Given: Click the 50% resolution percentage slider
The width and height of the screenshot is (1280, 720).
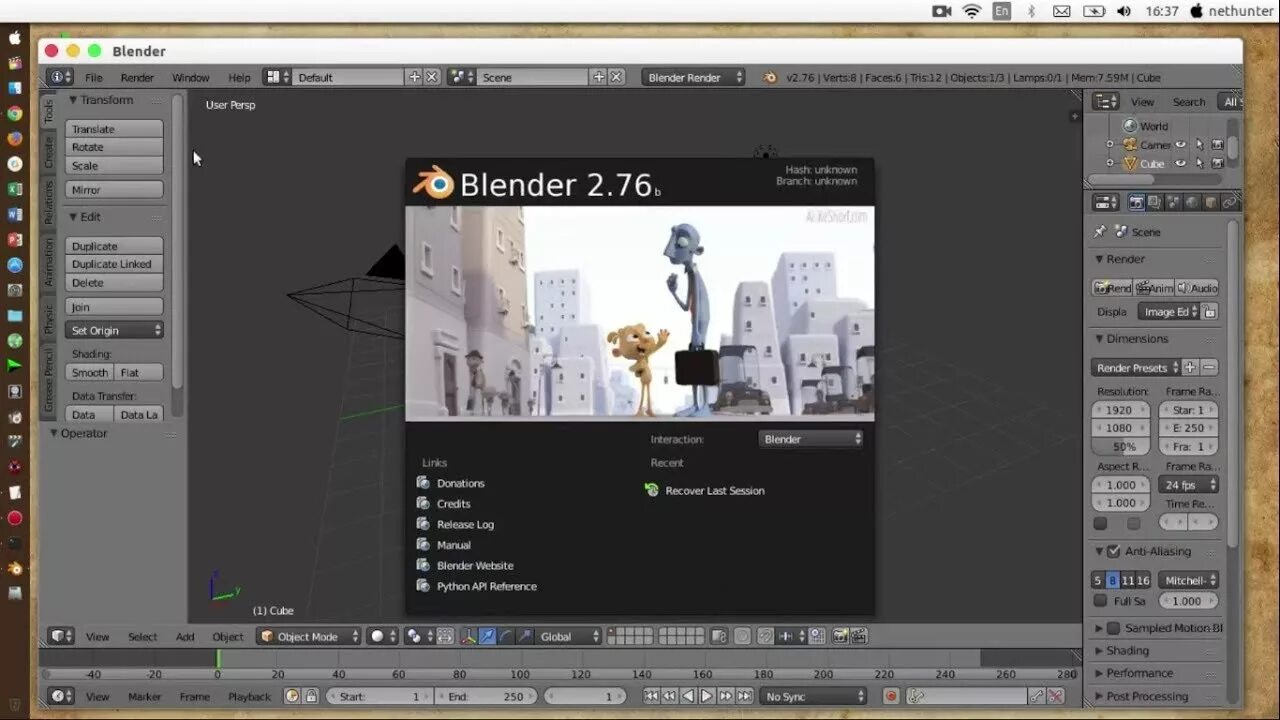Looking at the screenshot, I should [x=1123, y=446].
